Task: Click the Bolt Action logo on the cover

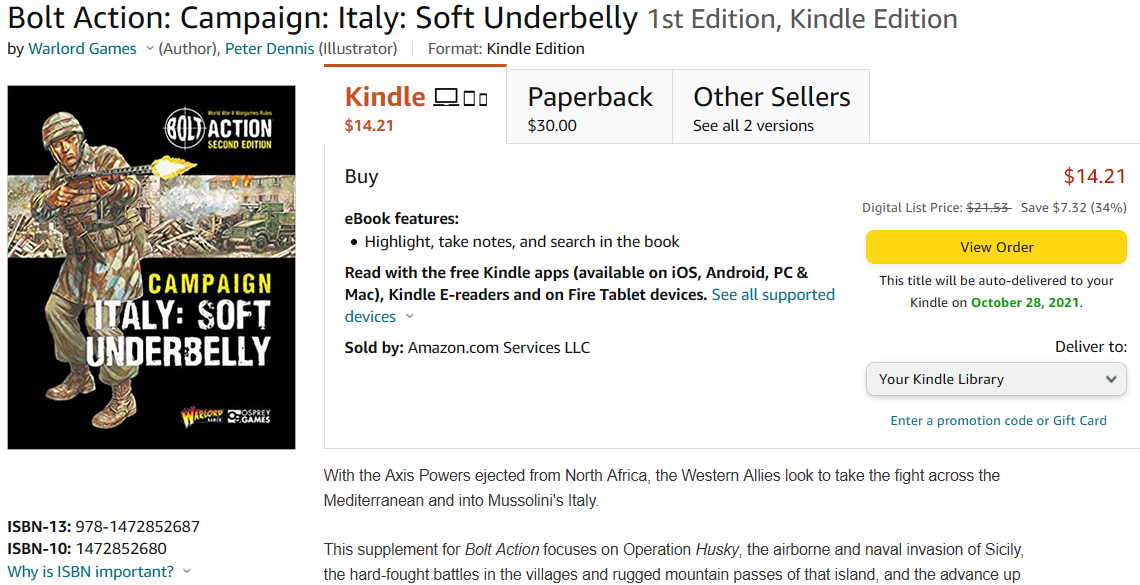Action: (217, 130)
